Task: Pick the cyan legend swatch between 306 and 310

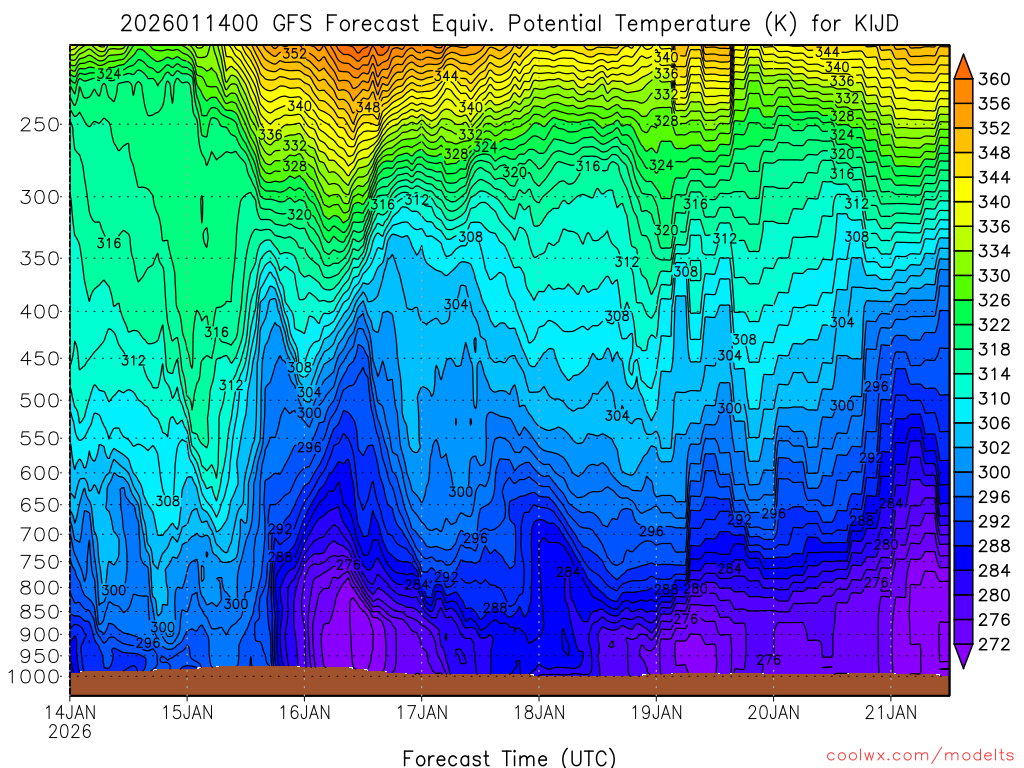Action: pos(963,411)
